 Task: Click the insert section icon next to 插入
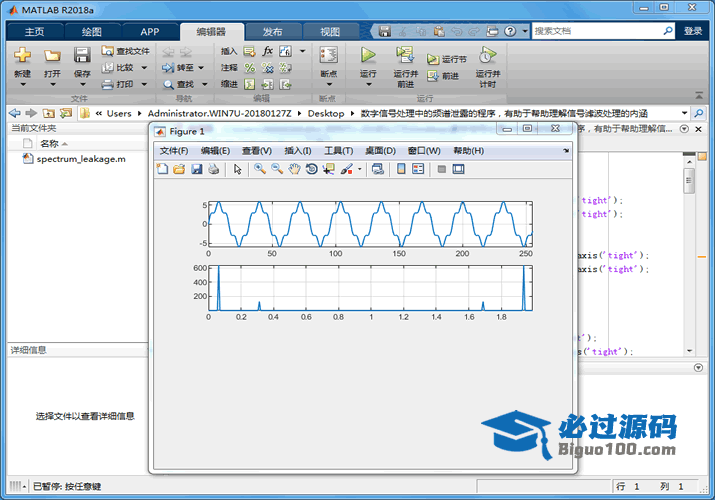click(x=249, y=51)
